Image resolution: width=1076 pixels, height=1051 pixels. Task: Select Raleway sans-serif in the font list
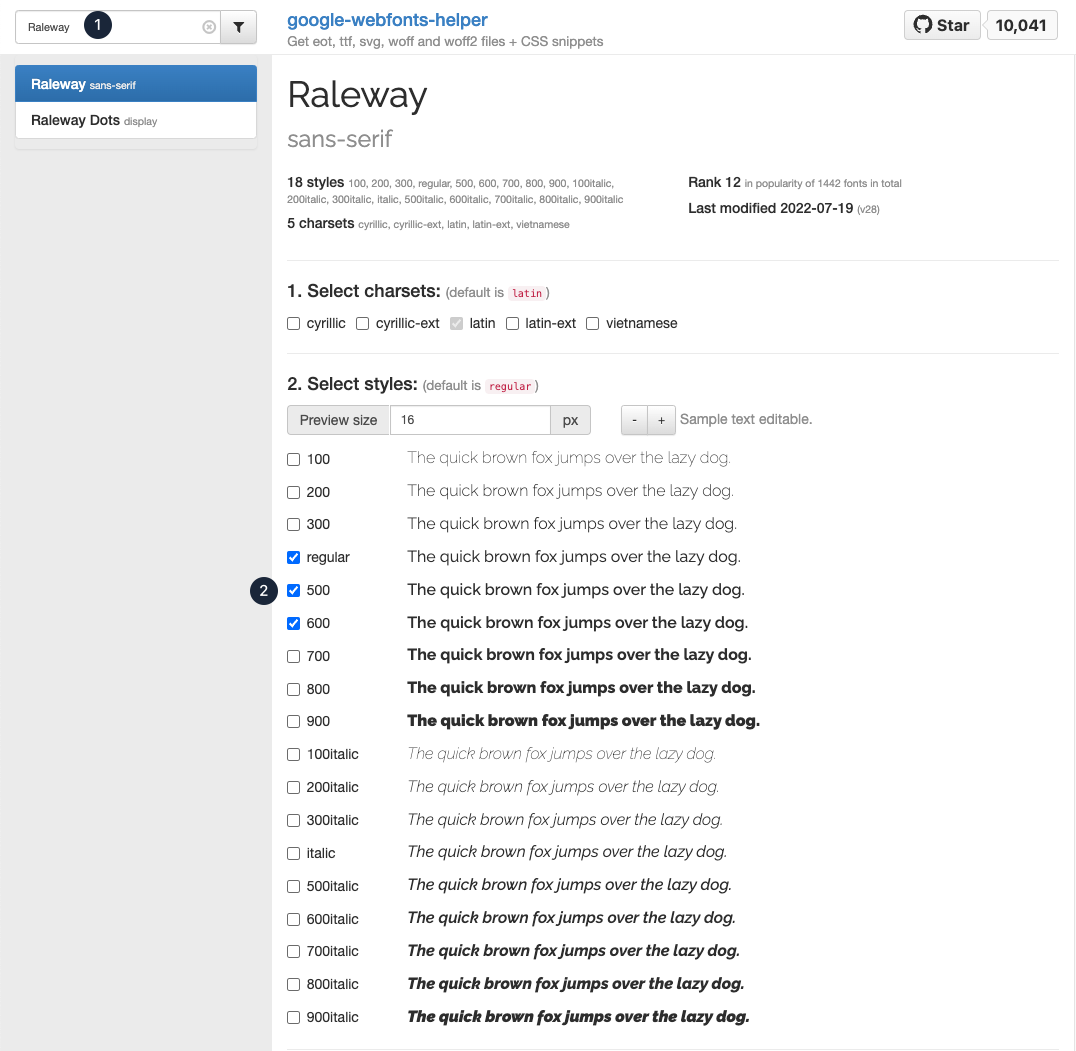pos(136,84)
